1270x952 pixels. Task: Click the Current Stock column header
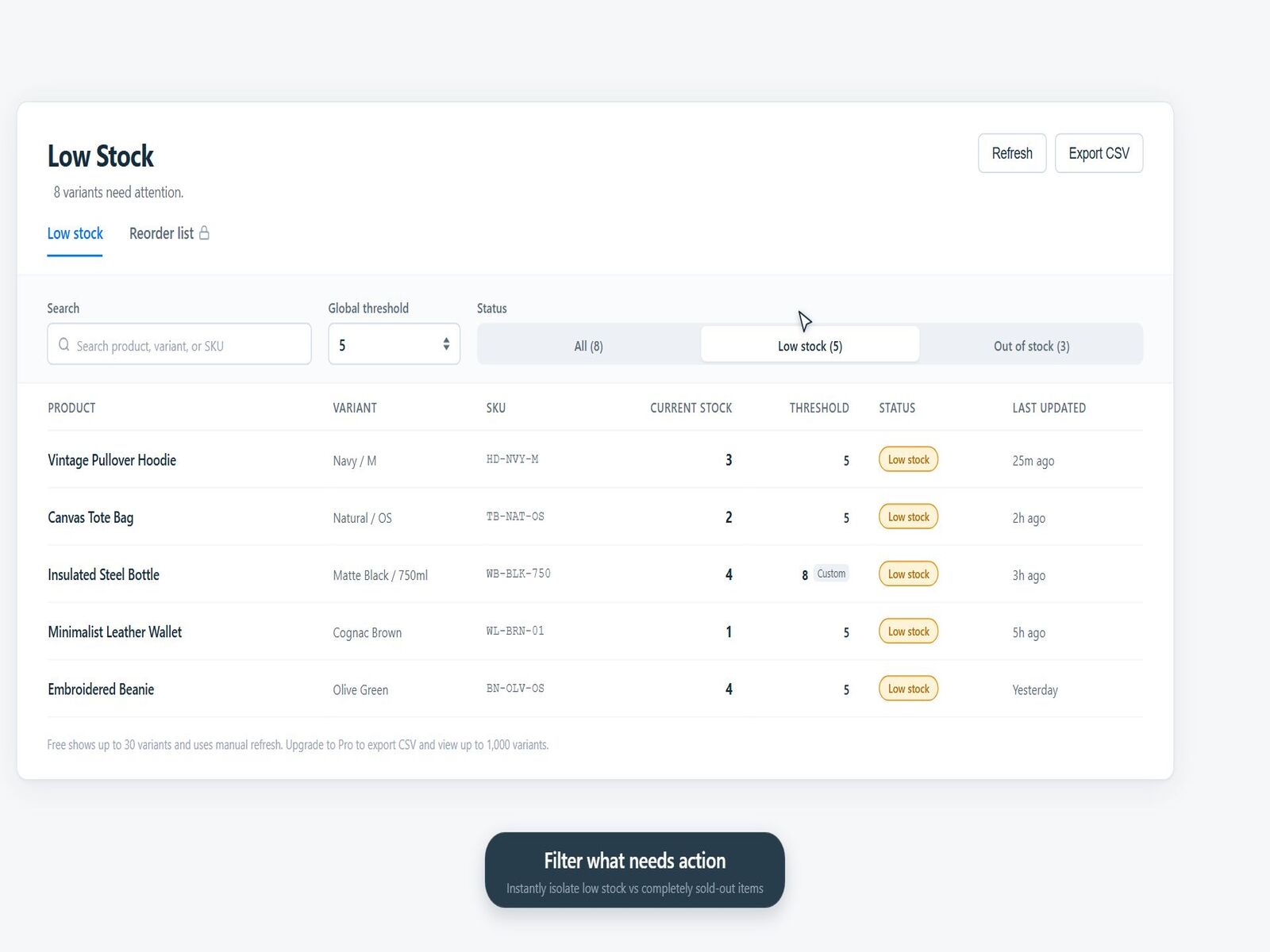[691, 408]
